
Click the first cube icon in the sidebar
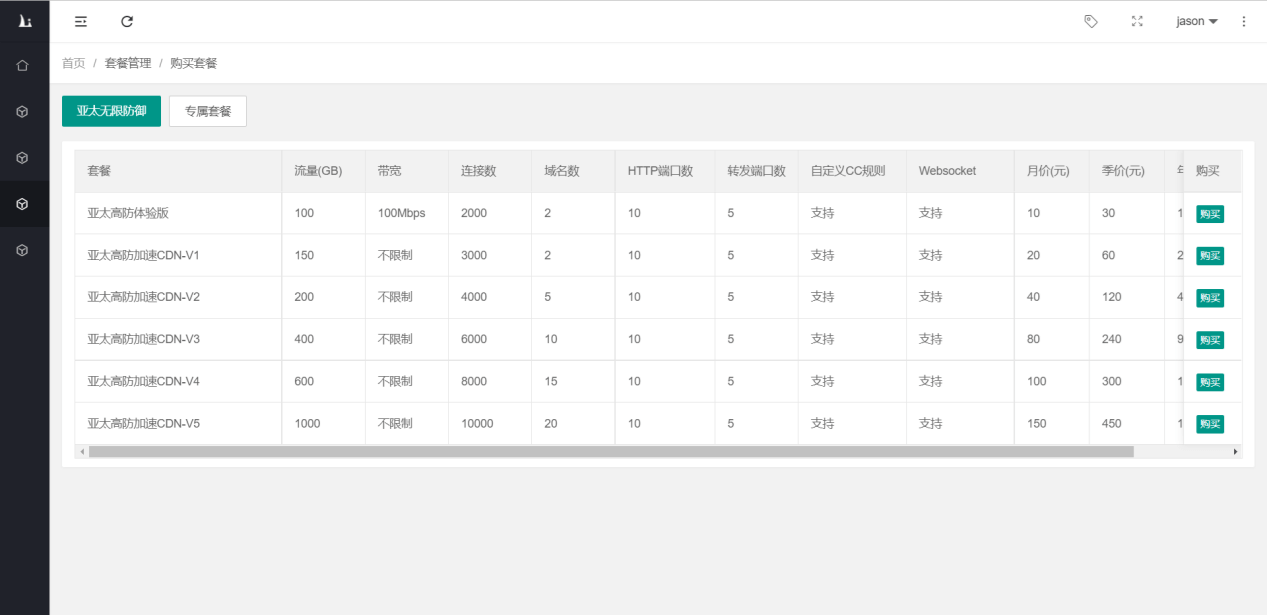(x=22, y=112)
